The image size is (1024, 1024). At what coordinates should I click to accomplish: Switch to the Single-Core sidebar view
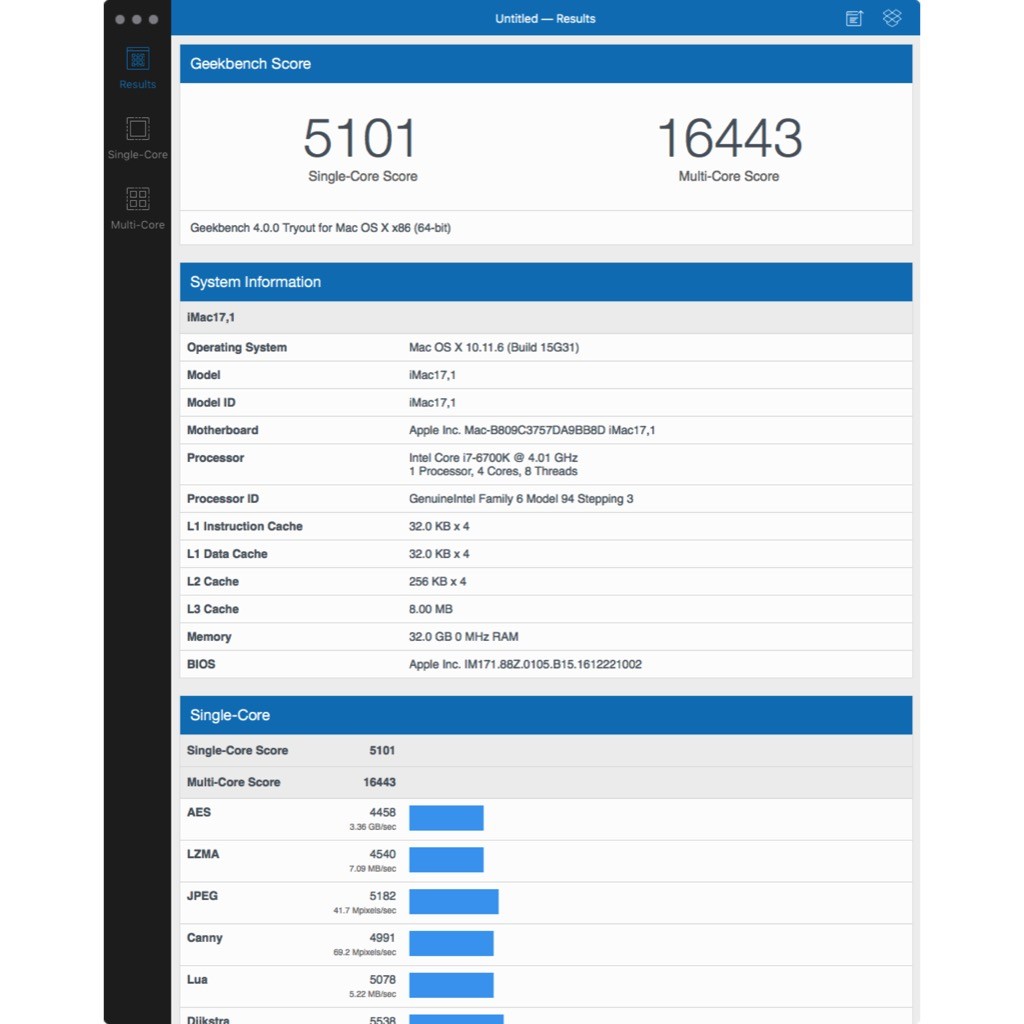137,138
